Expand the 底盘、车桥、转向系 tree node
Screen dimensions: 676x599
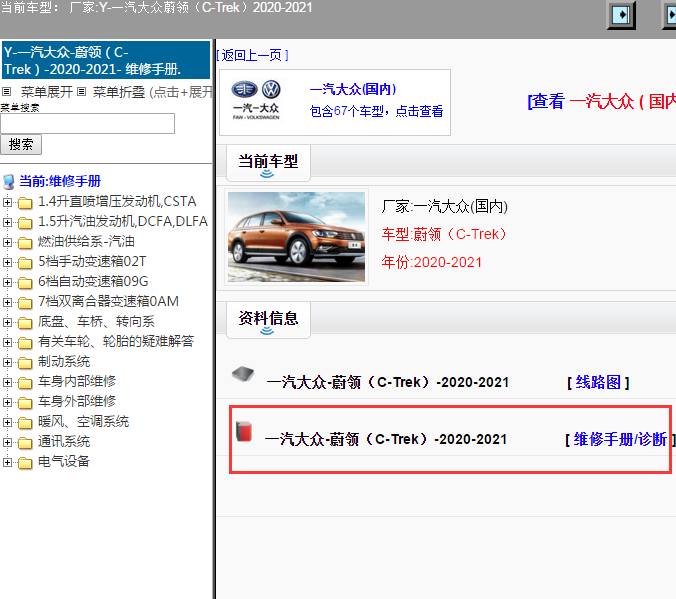7,322
